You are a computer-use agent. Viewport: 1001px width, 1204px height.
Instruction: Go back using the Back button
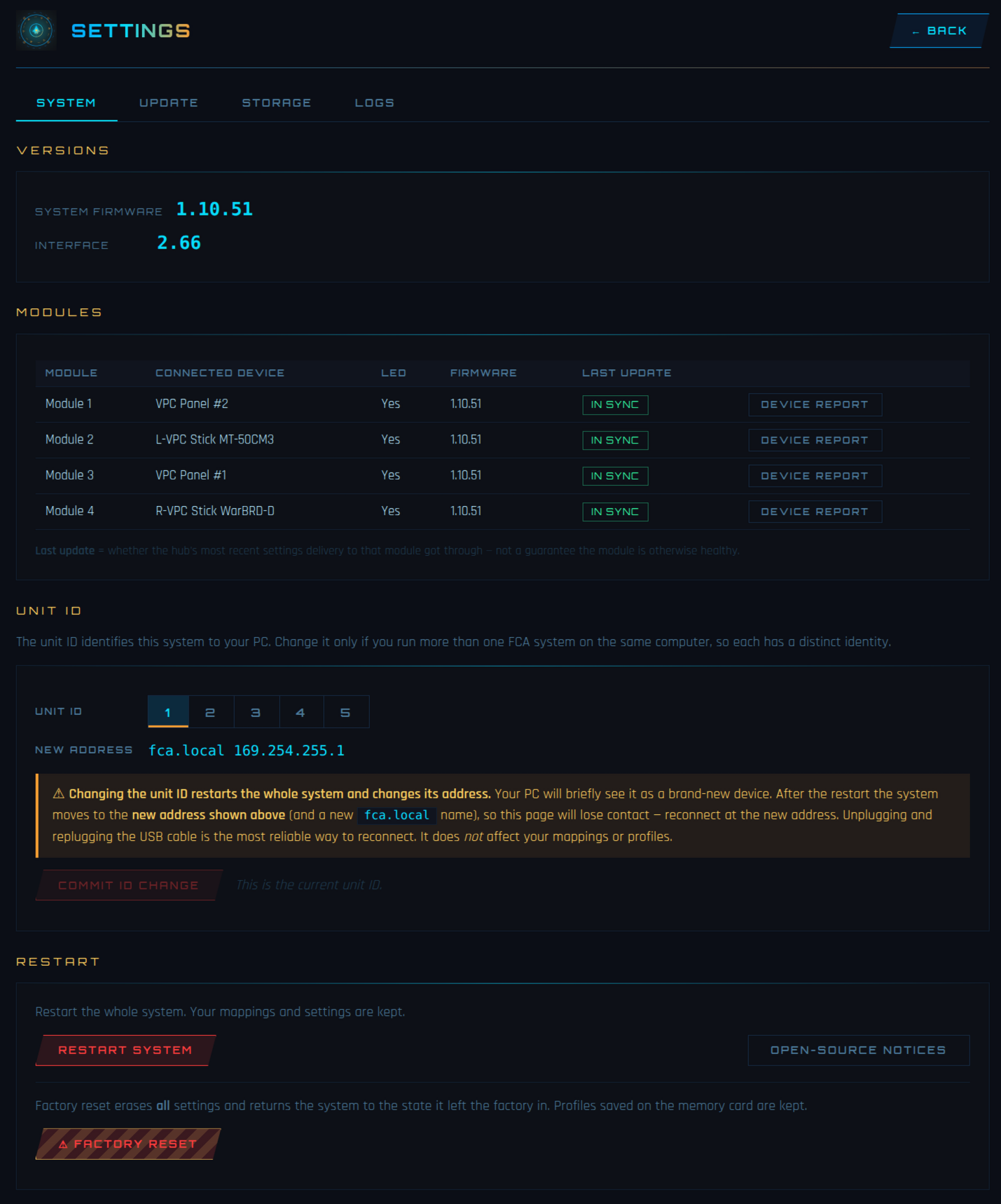point(939,31)
